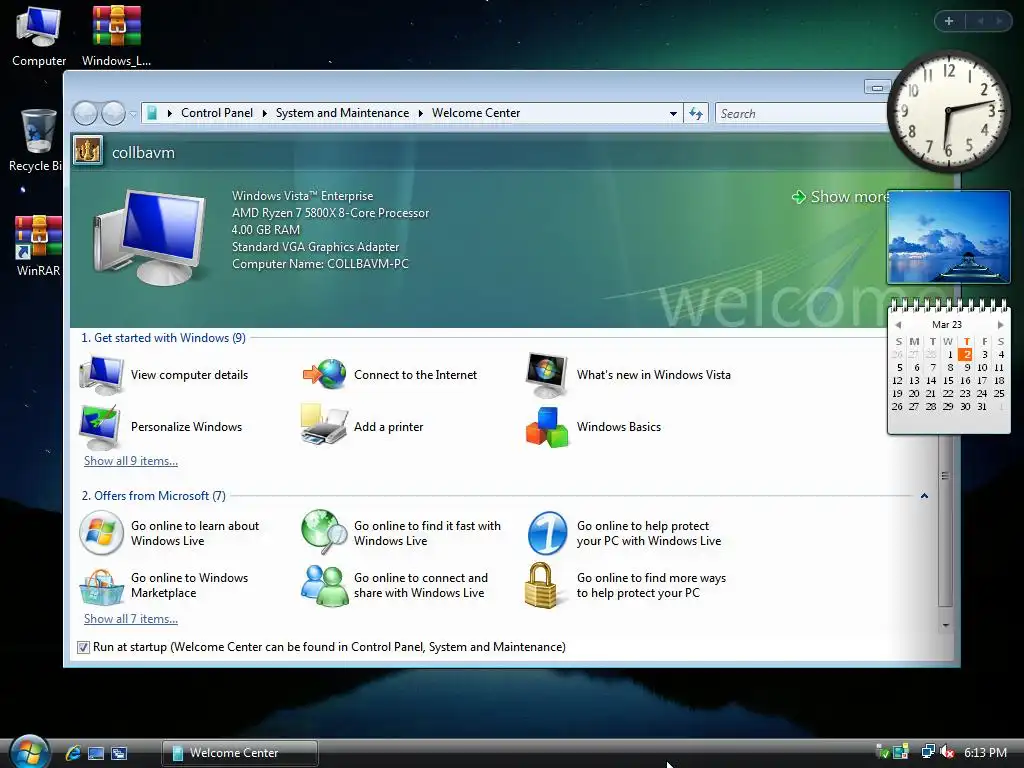This screenshot has height=768, width=1024.
Task: Click Switch between windows in Quick Launch
Action: (119, 753)
